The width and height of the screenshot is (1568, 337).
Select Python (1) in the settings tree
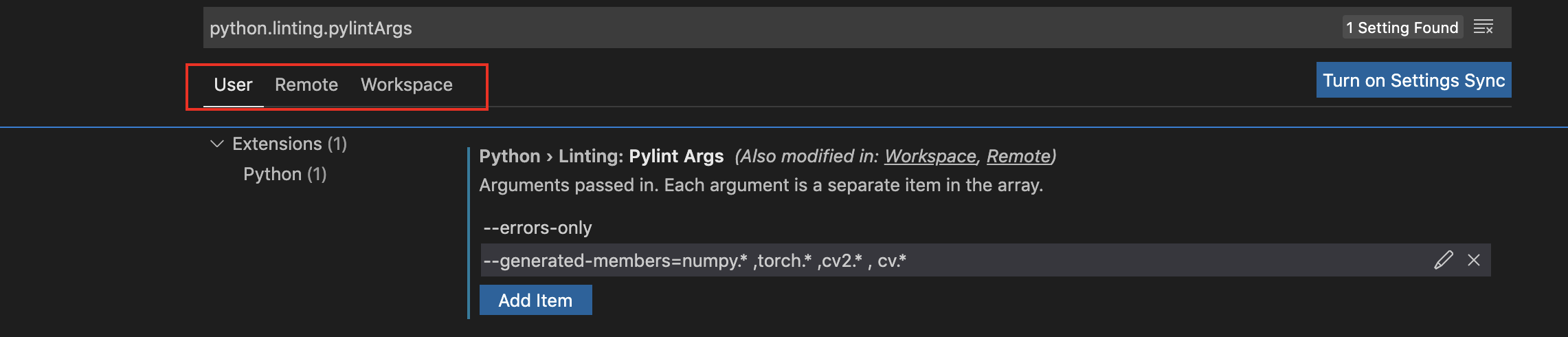pos(284,174)
